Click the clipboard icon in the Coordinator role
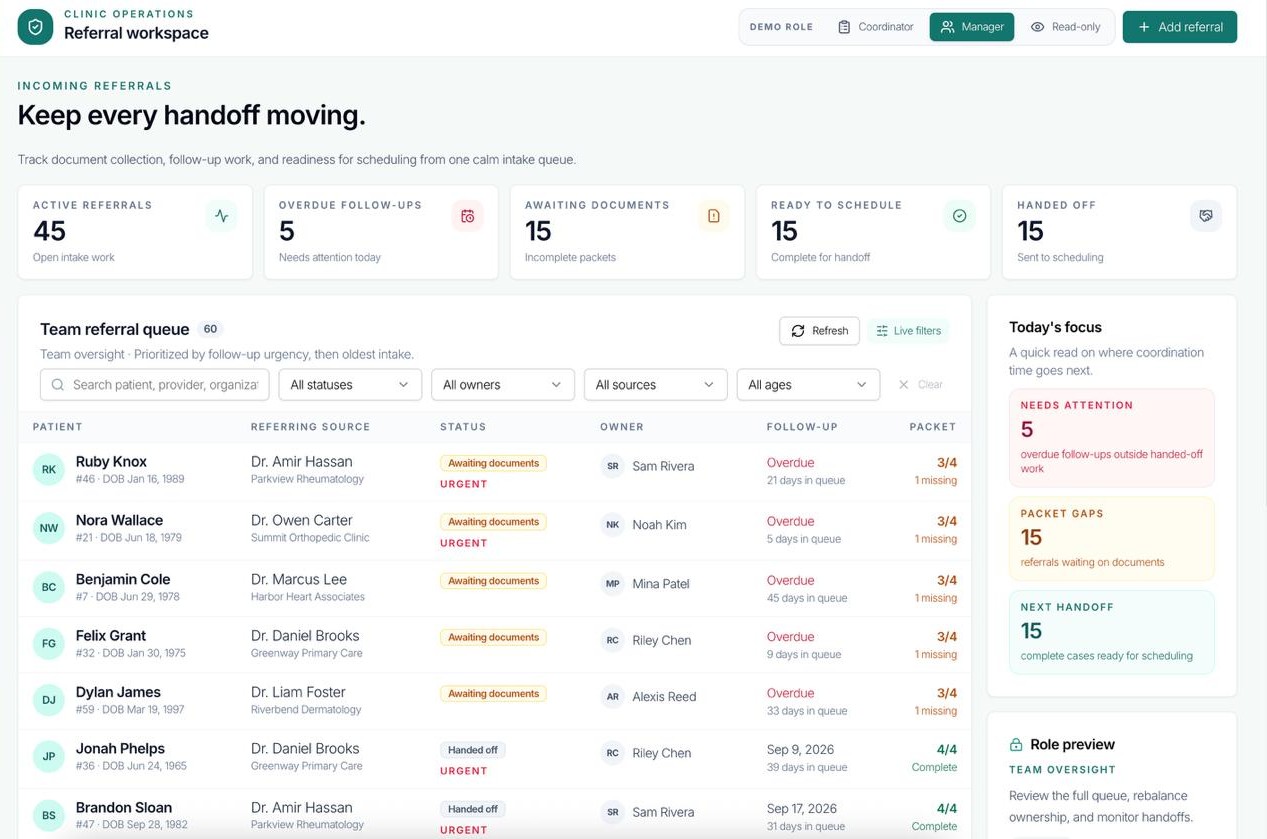Image resolution: width=1267 pixels, height=839 pixels. click(x=844, y=27)
